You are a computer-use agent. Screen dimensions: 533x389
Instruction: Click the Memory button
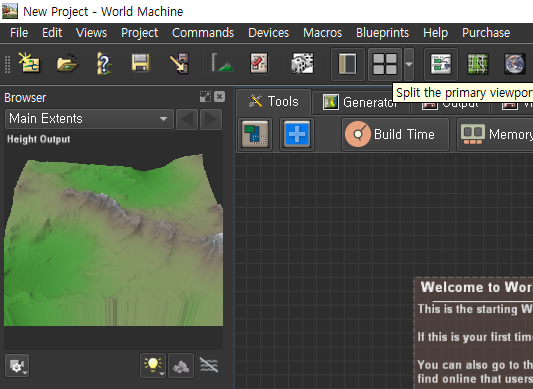pos(495,134)
